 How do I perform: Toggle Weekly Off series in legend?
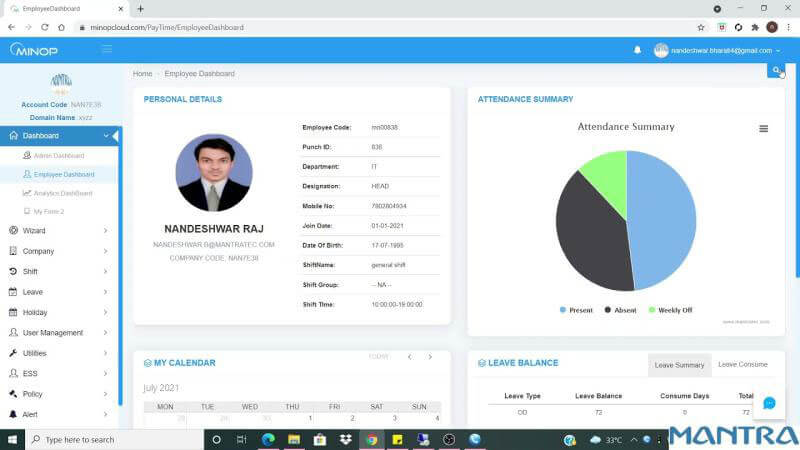tap(669, 310)
